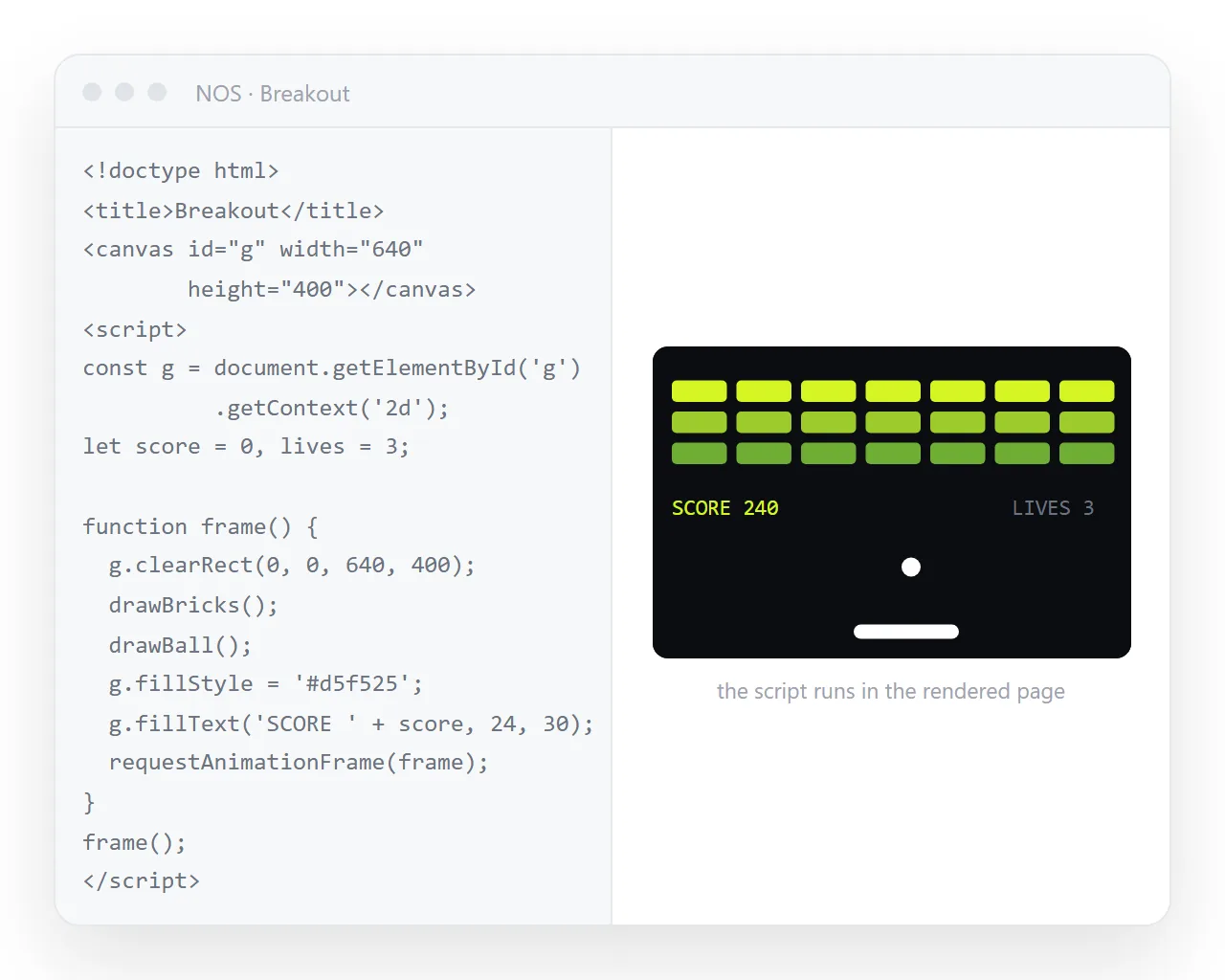Image resolution: width=1225 pixels, height=980 pixels.
Task: Click the closing </script> tag line
Action: pyautogui.click(x=142, y=881)
